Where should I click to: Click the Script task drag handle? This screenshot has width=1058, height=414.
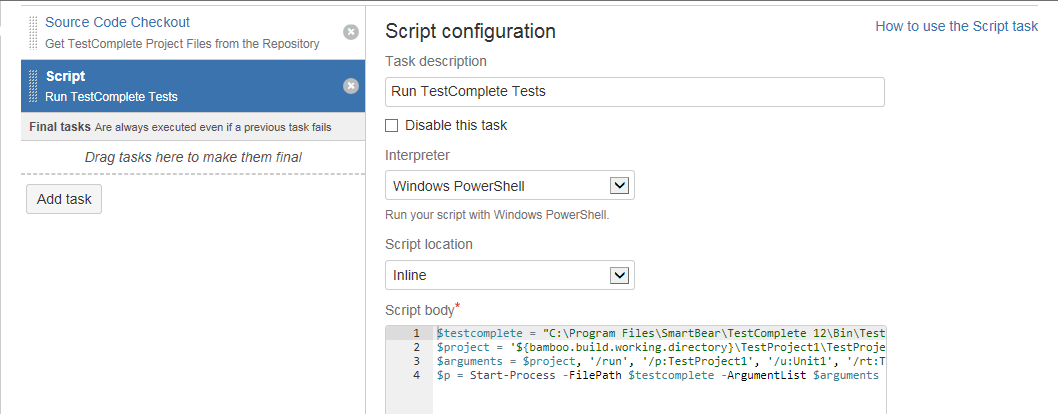click(35, 86)
